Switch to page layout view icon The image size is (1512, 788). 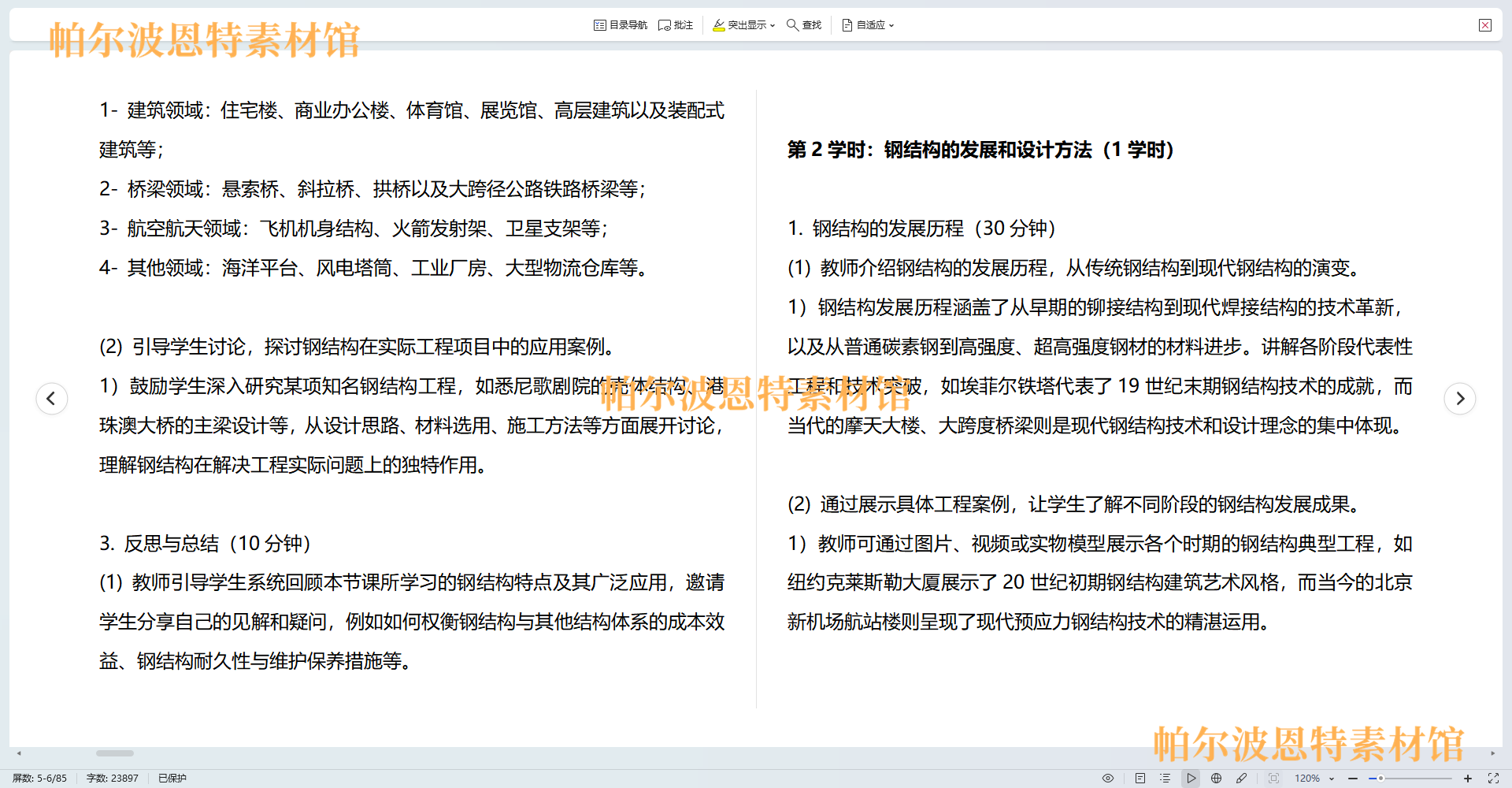pos(1140,779)
